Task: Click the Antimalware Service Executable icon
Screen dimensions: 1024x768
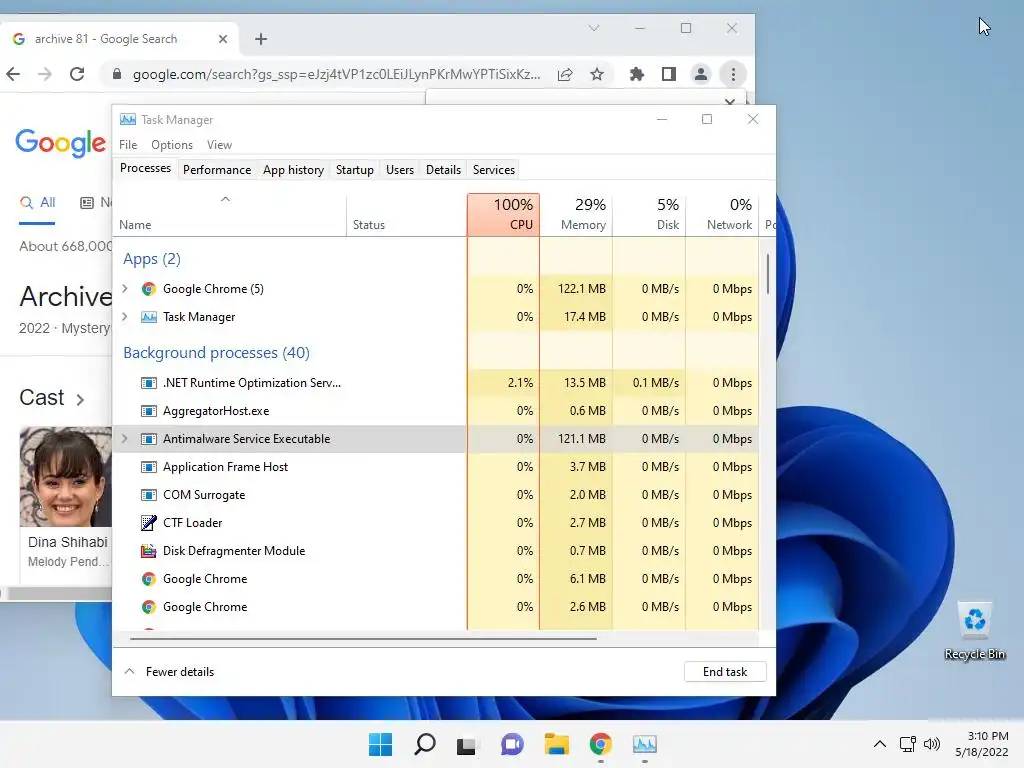Action: [149, 439]
